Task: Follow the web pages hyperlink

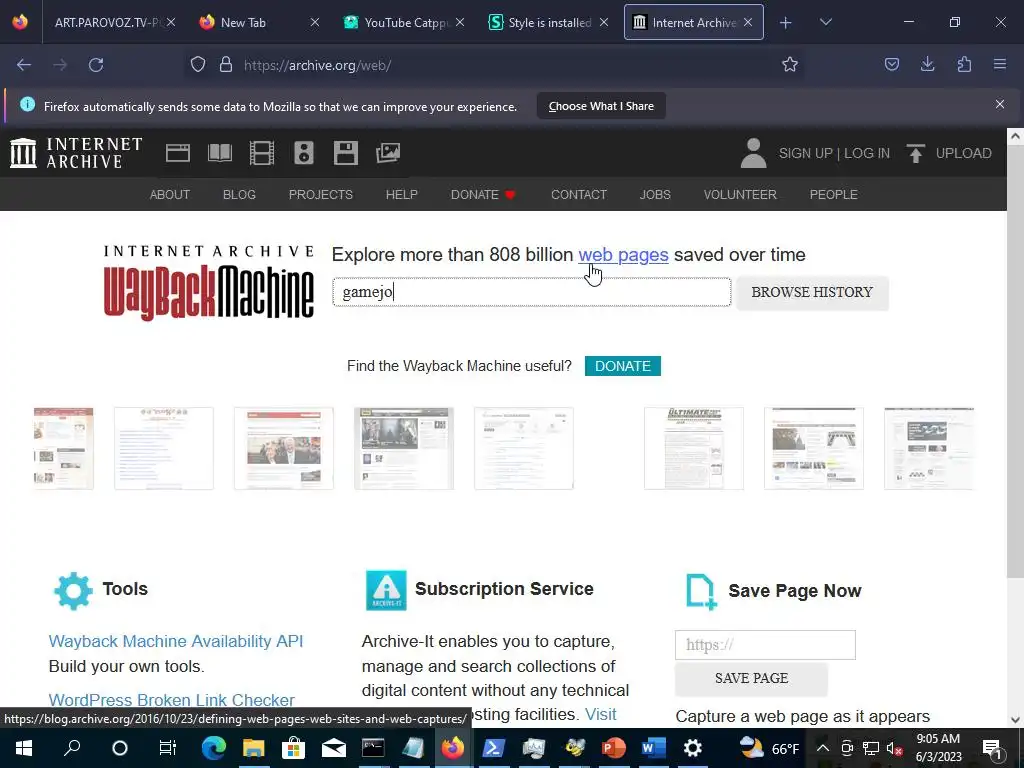Action: point(623,255)
